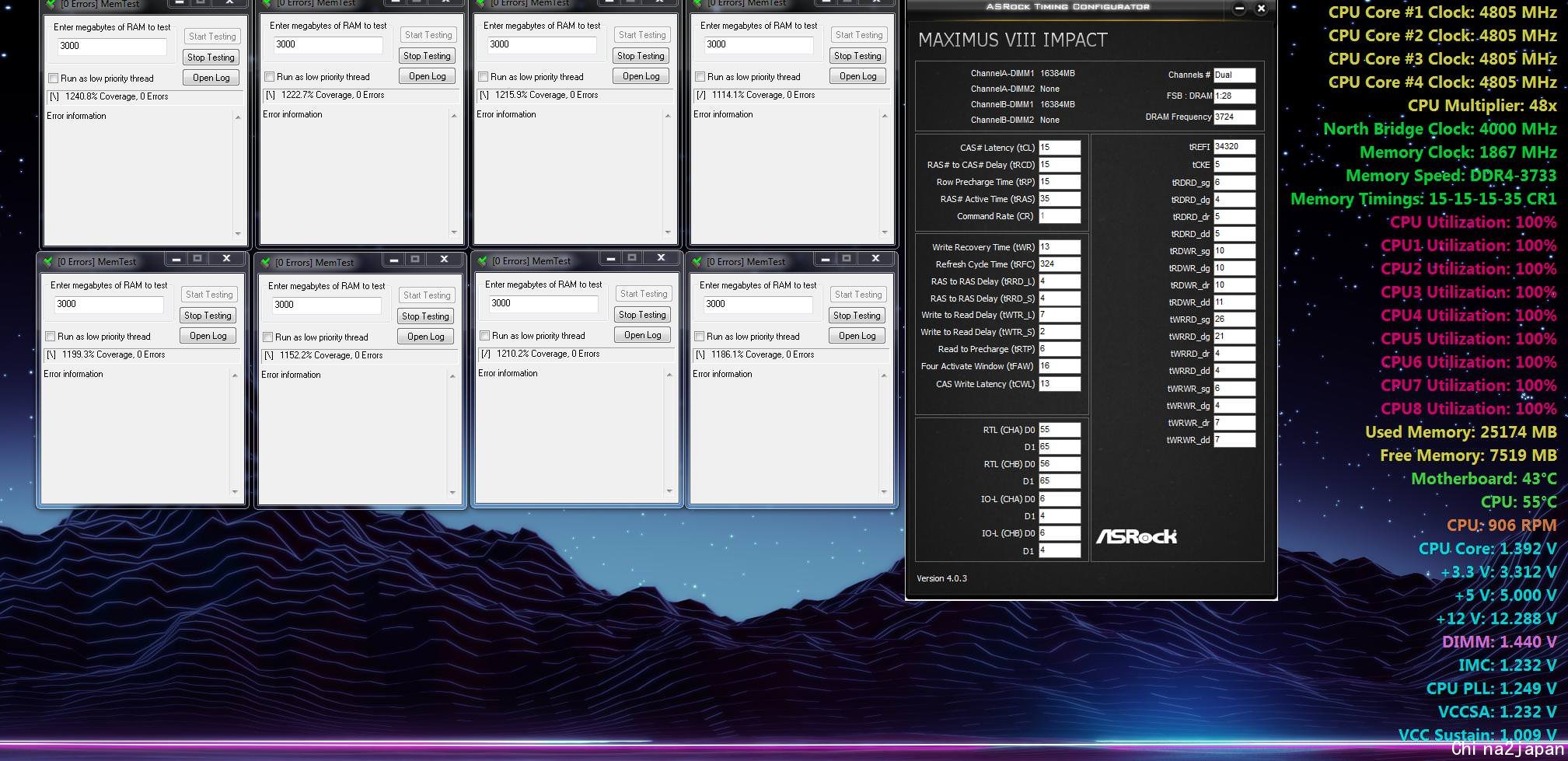
Task: Click overlay text 'DIMM: 1.440 V'
Action: (x=1499, y=642)
